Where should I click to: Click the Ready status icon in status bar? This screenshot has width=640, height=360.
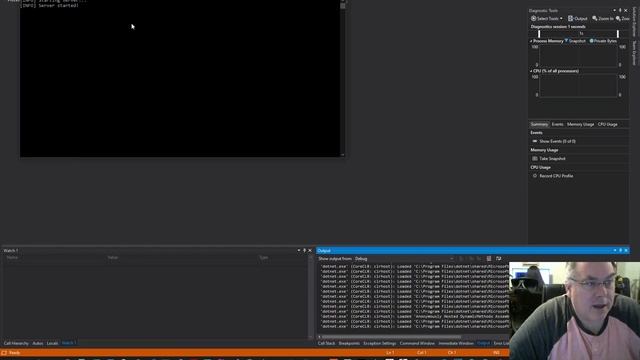[4, 353]
